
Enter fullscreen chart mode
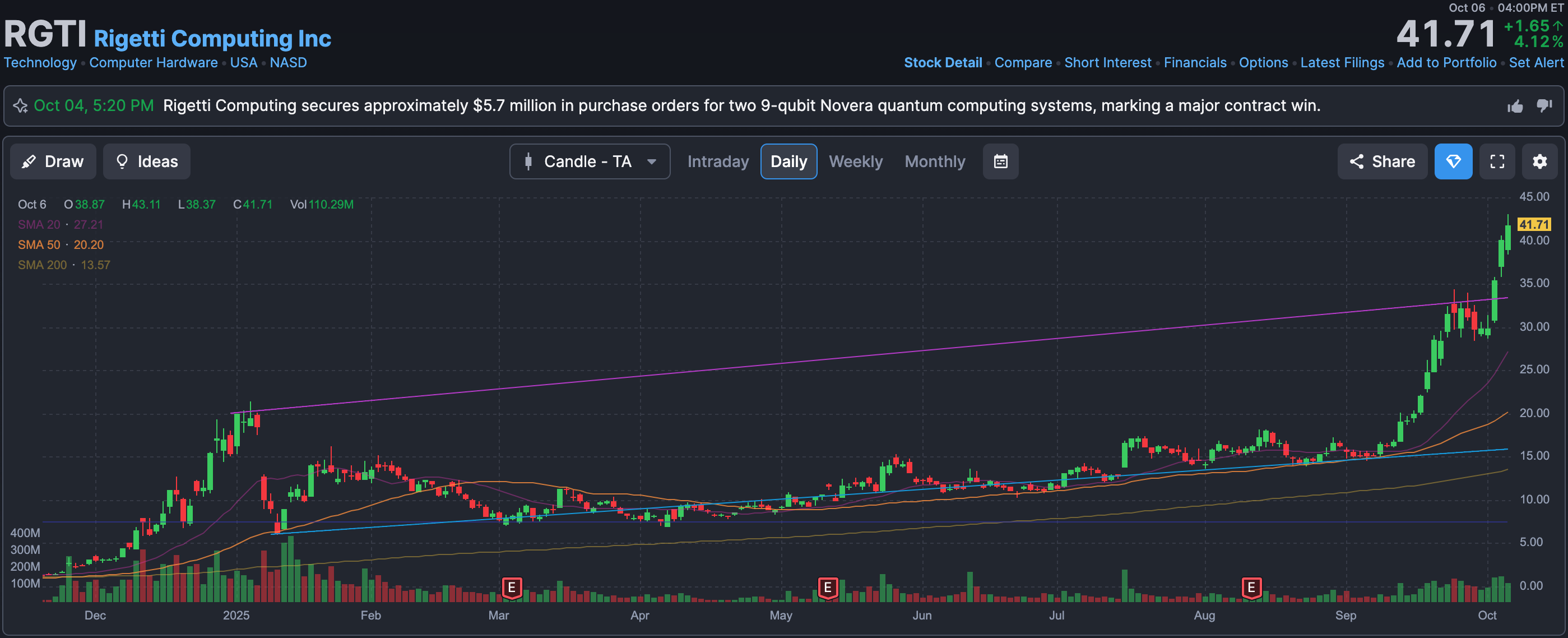[1497, 161]
